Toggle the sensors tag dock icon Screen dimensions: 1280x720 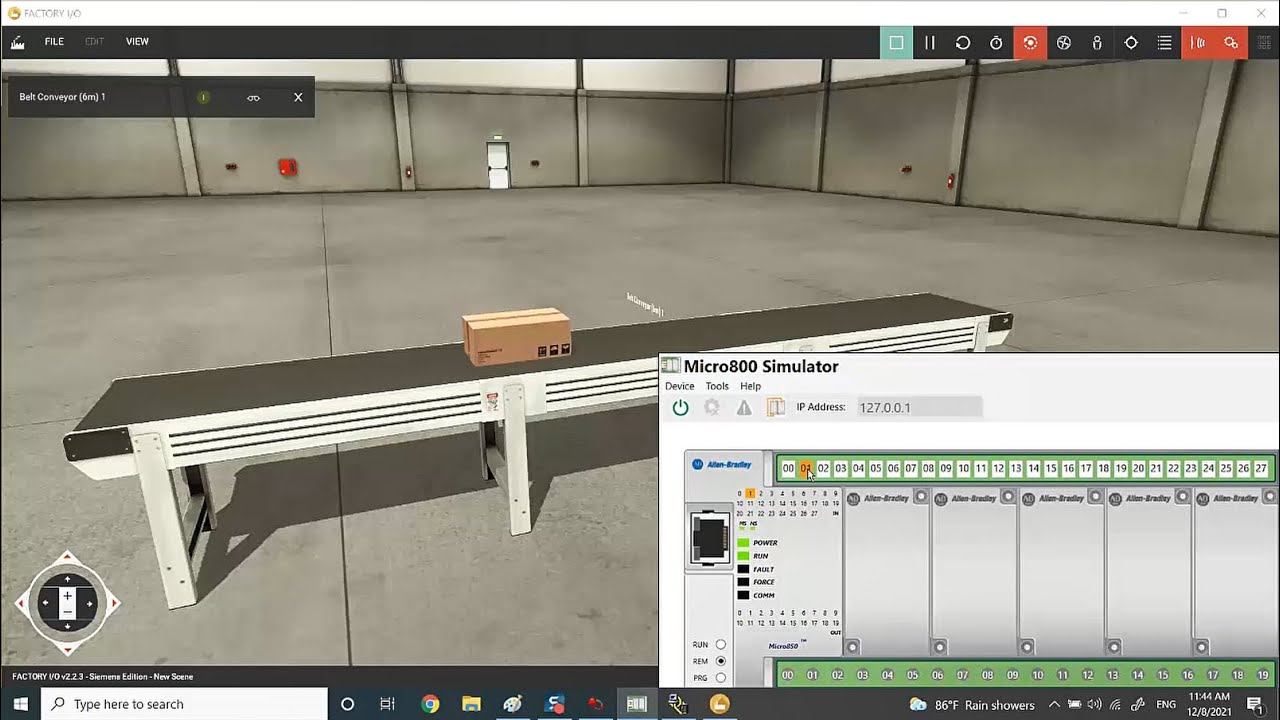[1198, 43]
